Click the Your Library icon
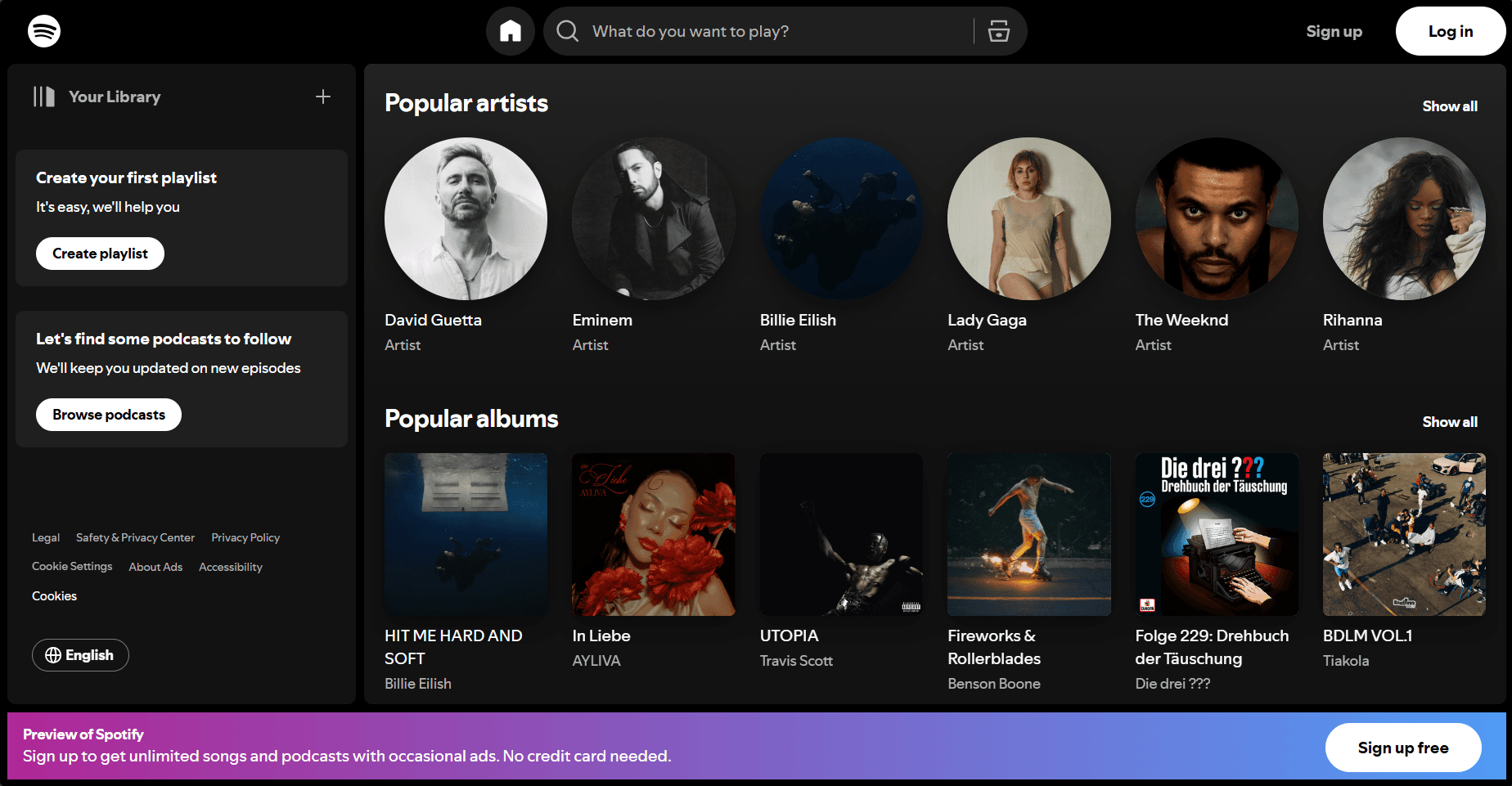Viewport: 1512px width, 786px height. click(x=44, y=97)
